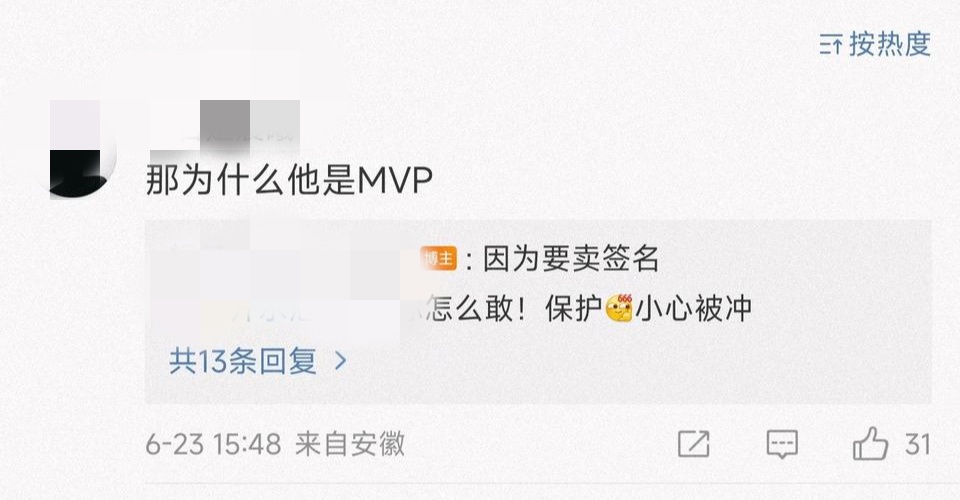The height and width of the screenshot is (500, 960).
Task: Open the commenter's round avatar
Action: tap(83, 149)
